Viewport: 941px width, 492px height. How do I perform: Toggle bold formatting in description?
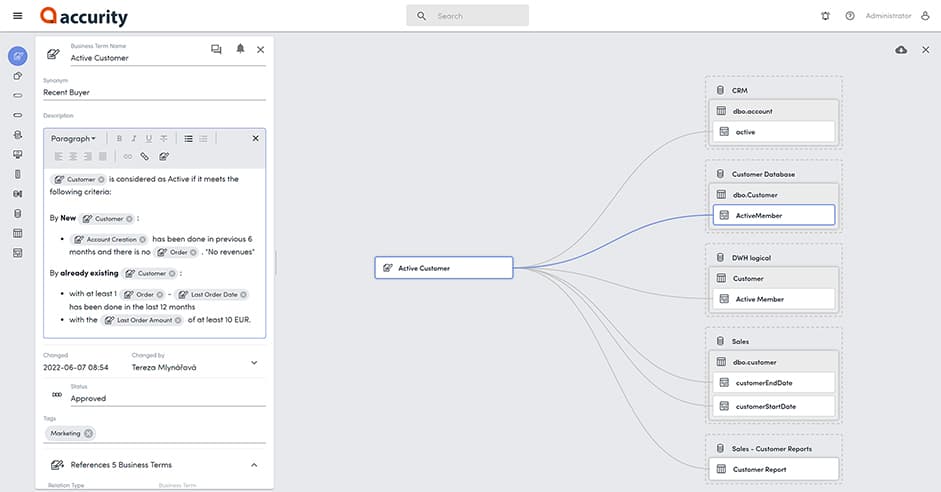coord(119,138)
